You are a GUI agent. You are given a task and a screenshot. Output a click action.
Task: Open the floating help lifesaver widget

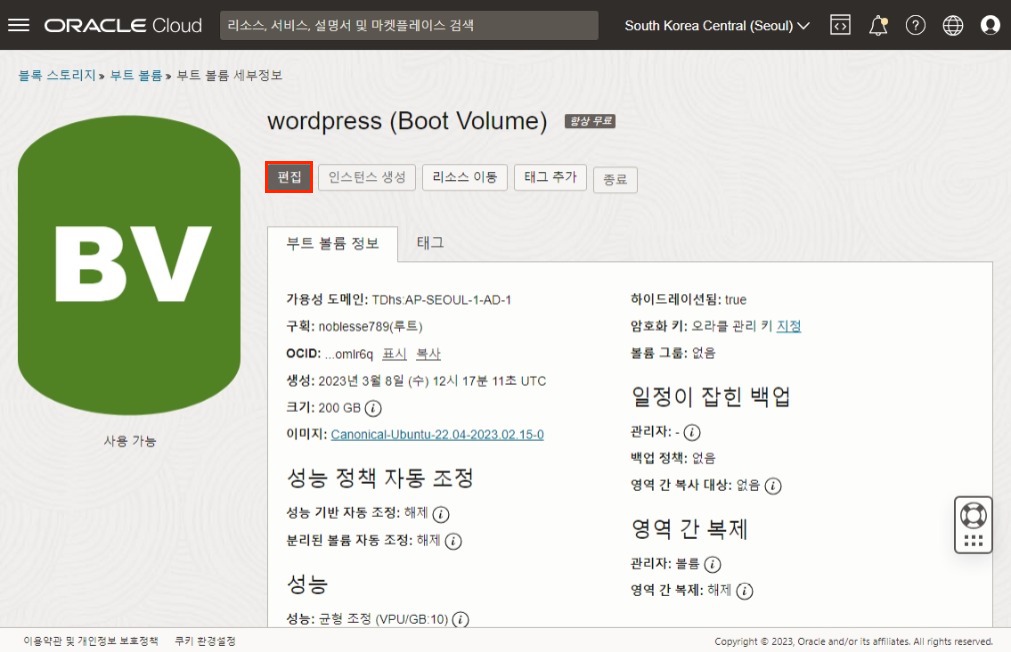pyautogui.click(x=973, y=525)
